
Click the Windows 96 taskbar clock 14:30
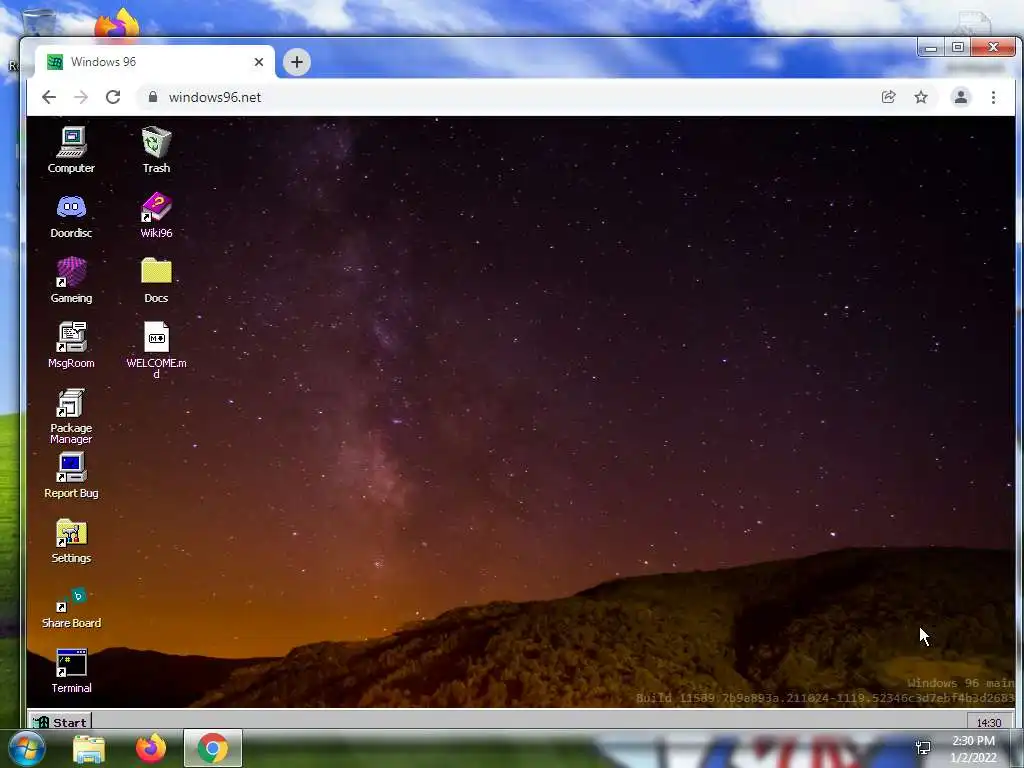(989, 722)
